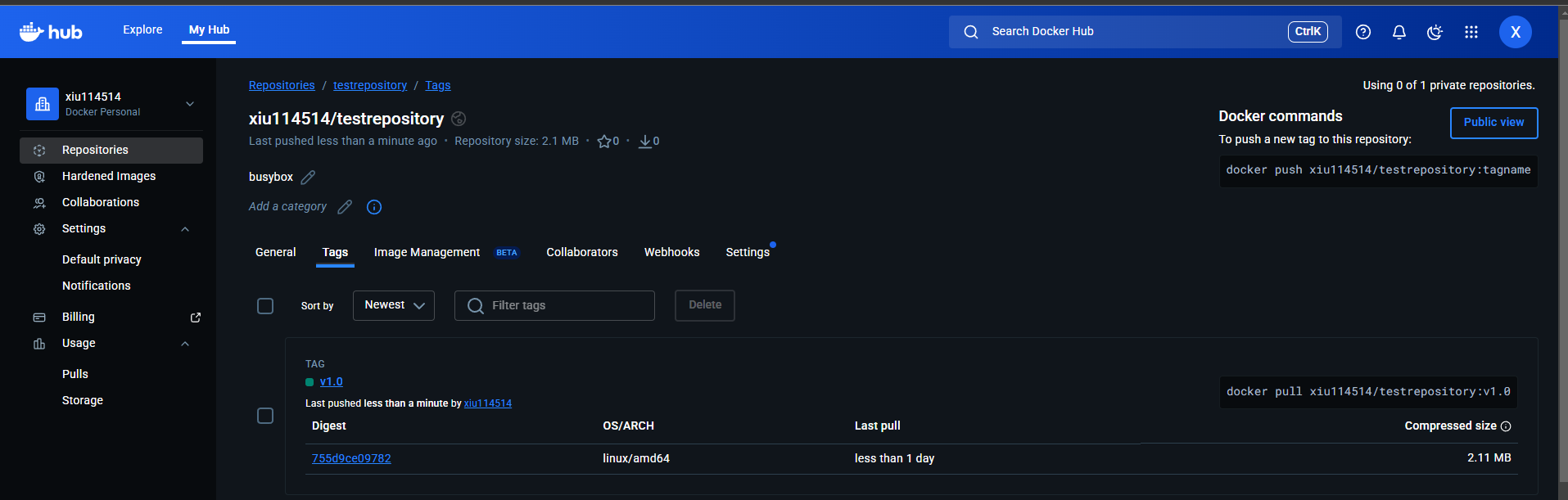
Task: Toggle the dark/light theme icon
Action: tap(1435, 32)
